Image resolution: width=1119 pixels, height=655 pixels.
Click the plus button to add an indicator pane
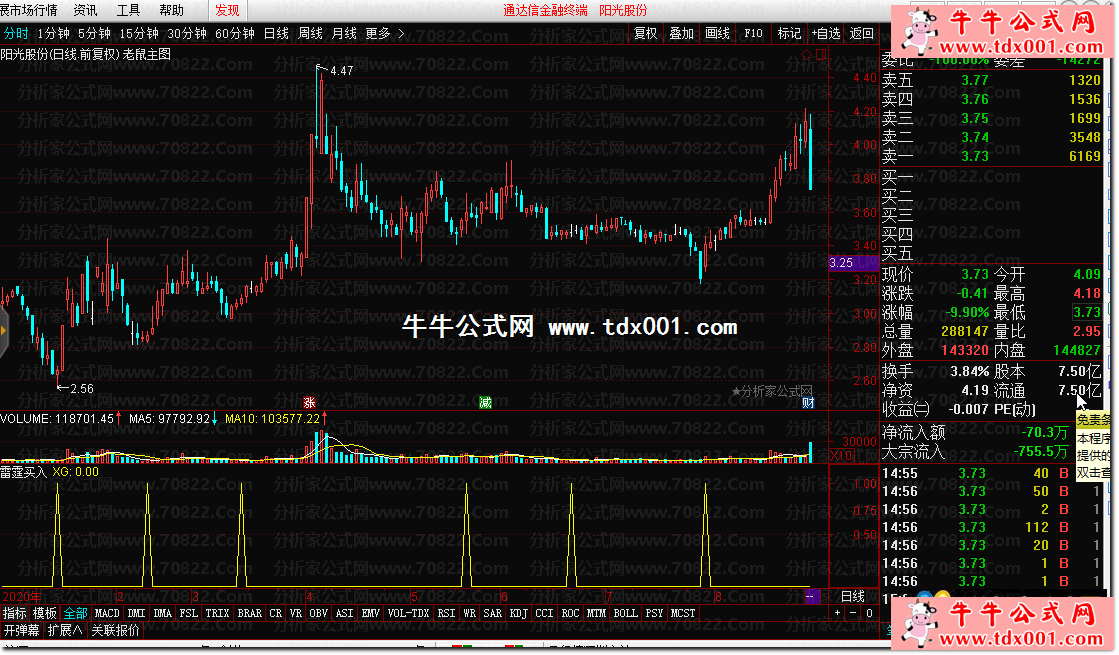click(x=838, y=613)
